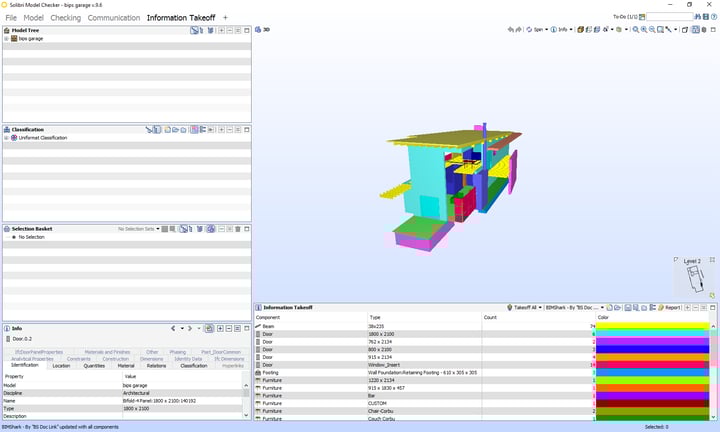Toggle Selection Basket select-from-3D icon
This screenshot has width=720, height=432.
pyautogui.click(x=183, y=229)
